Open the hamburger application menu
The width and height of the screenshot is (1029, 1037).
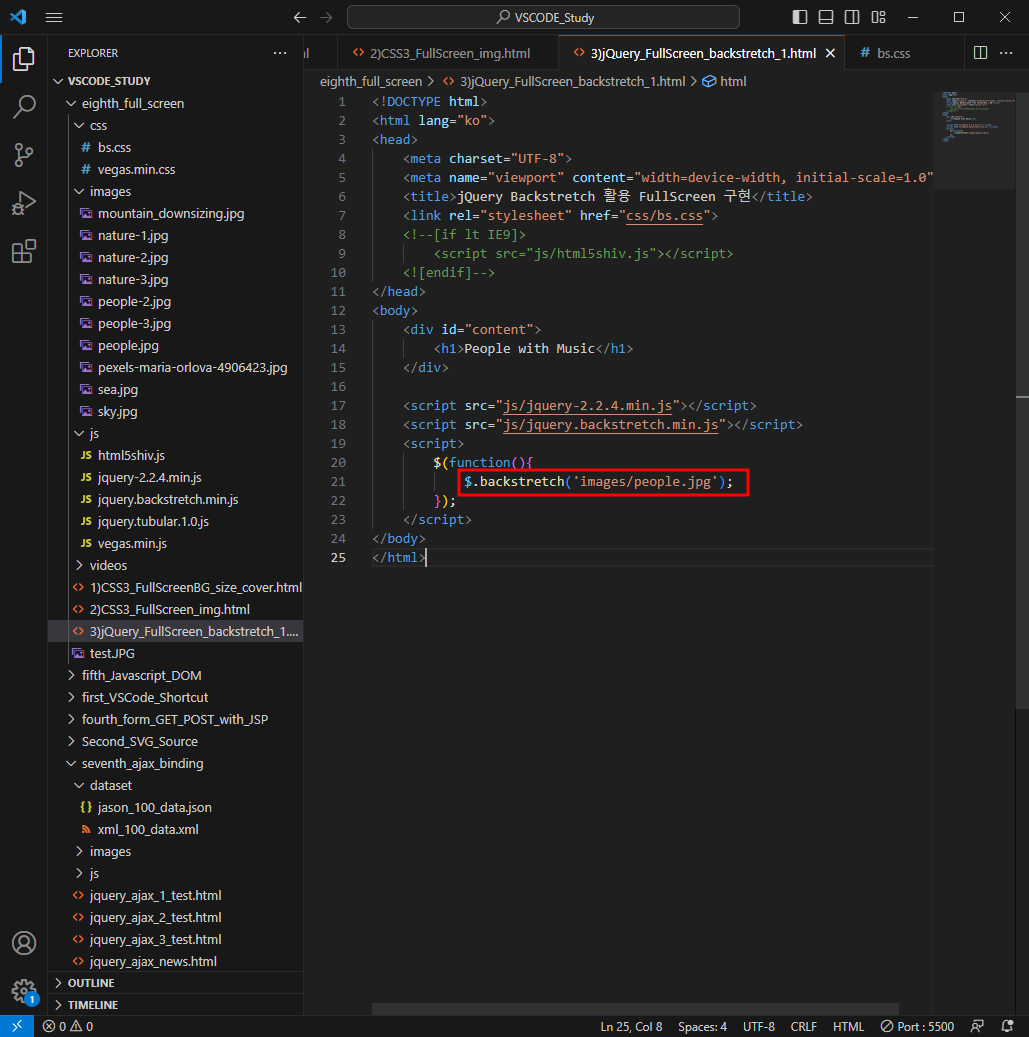54,17
